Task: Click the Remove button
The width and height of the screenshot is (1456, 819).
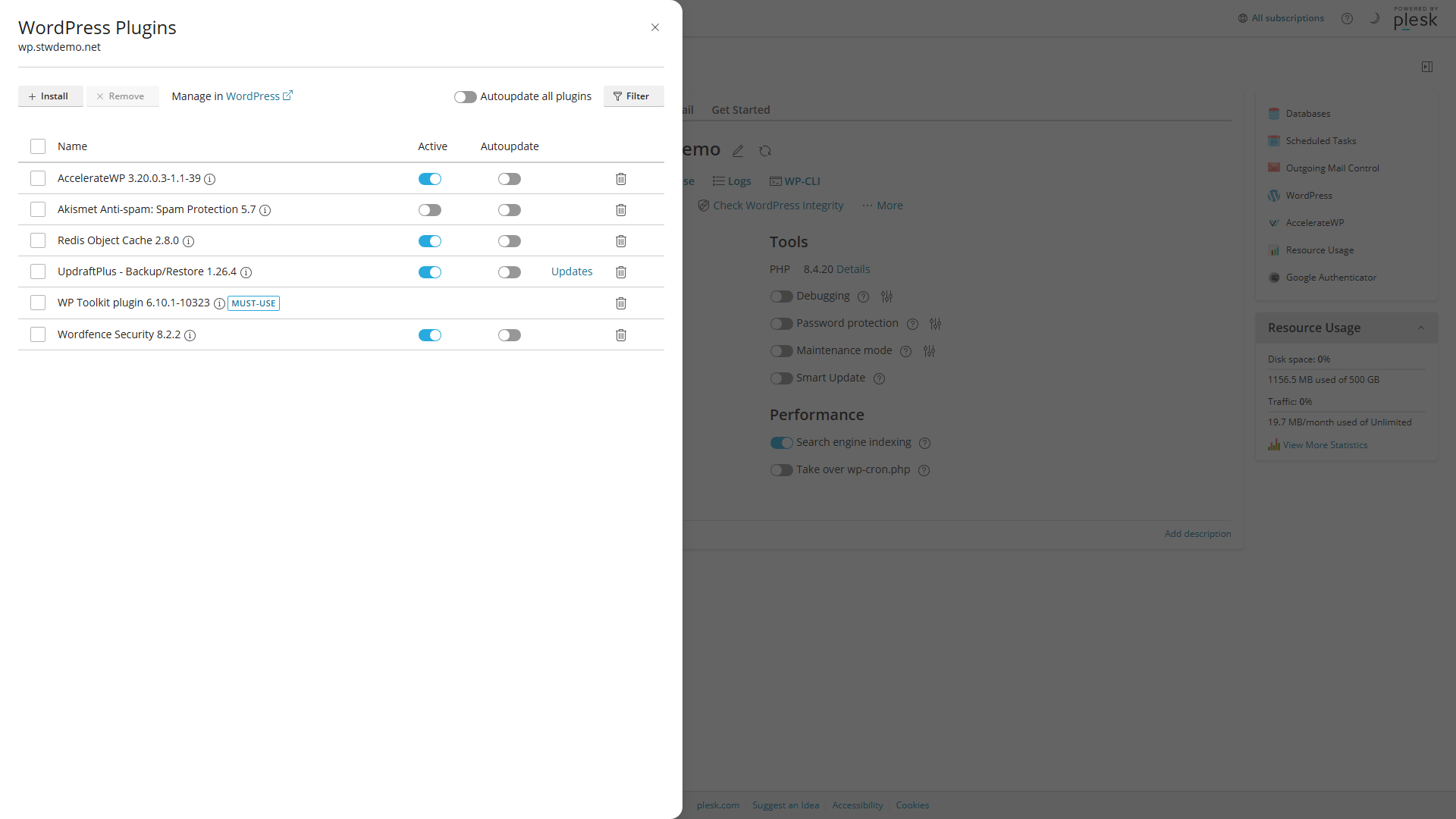Action: (123, 96)
